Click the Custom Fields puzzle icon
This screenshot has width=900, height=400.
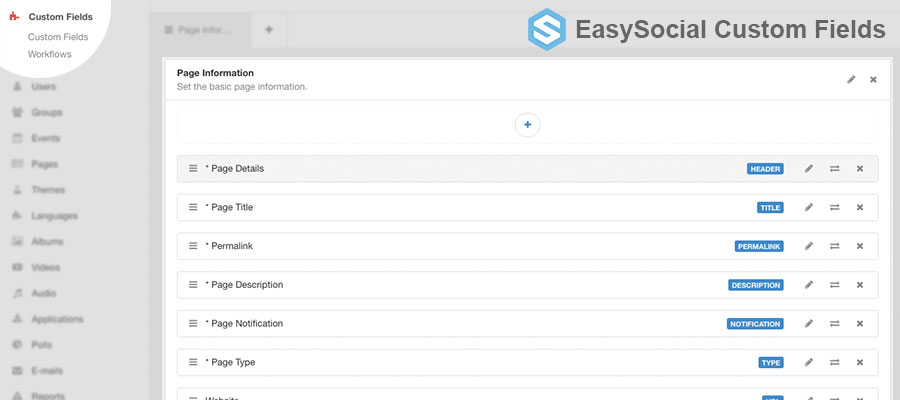pos(14,16)
